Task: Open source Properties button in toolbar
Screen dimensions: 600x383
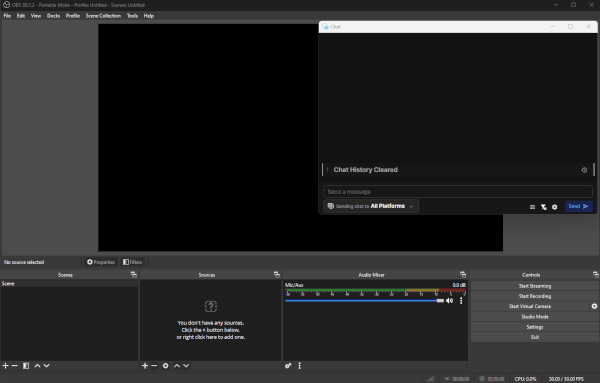Action: [101, 262]
